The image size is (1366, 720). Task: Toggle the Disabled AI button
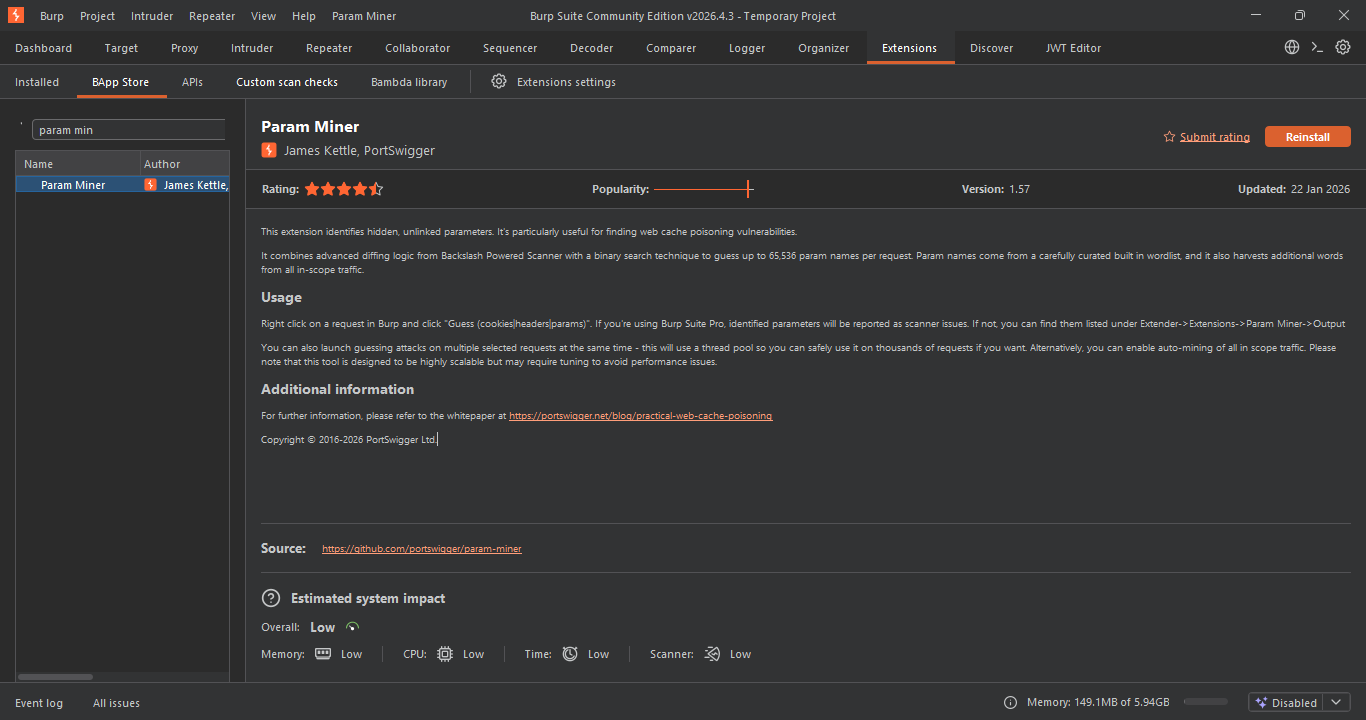(1286, 702)
